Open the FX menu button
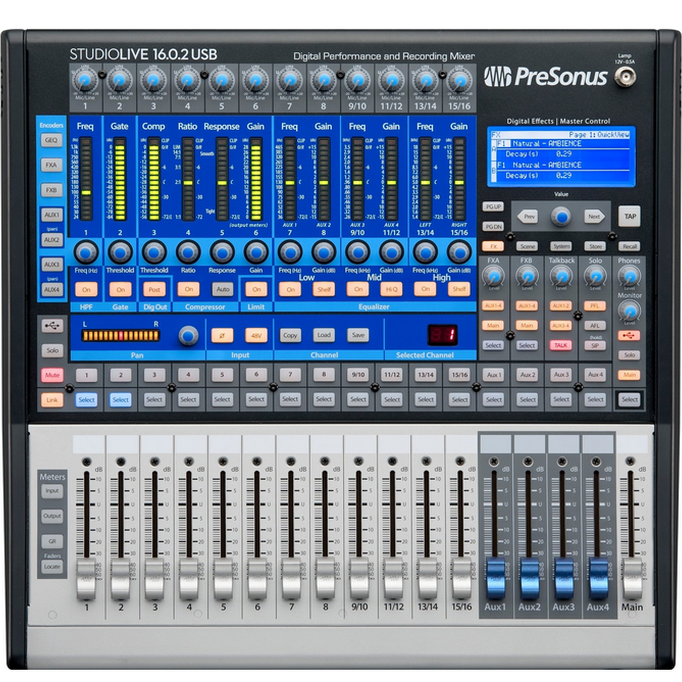The image size is (682, 682). [493, 247]
